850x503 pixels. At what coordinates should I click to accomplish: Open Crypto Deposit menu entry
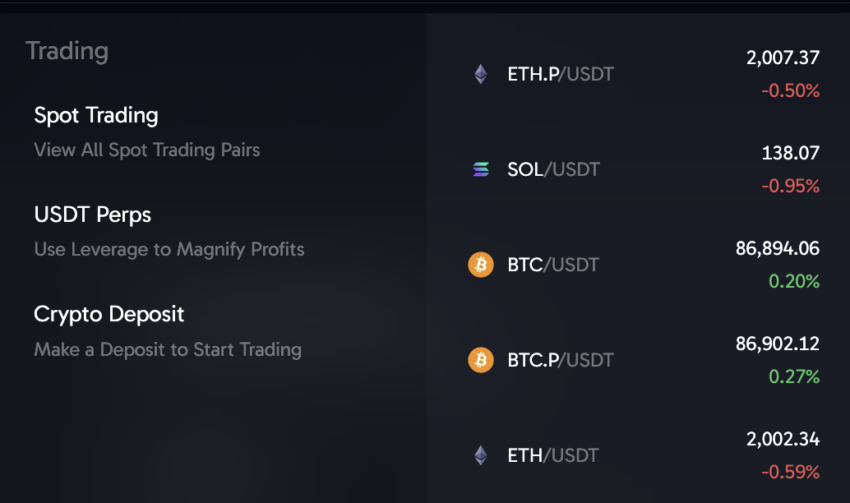tap(109, 315)
